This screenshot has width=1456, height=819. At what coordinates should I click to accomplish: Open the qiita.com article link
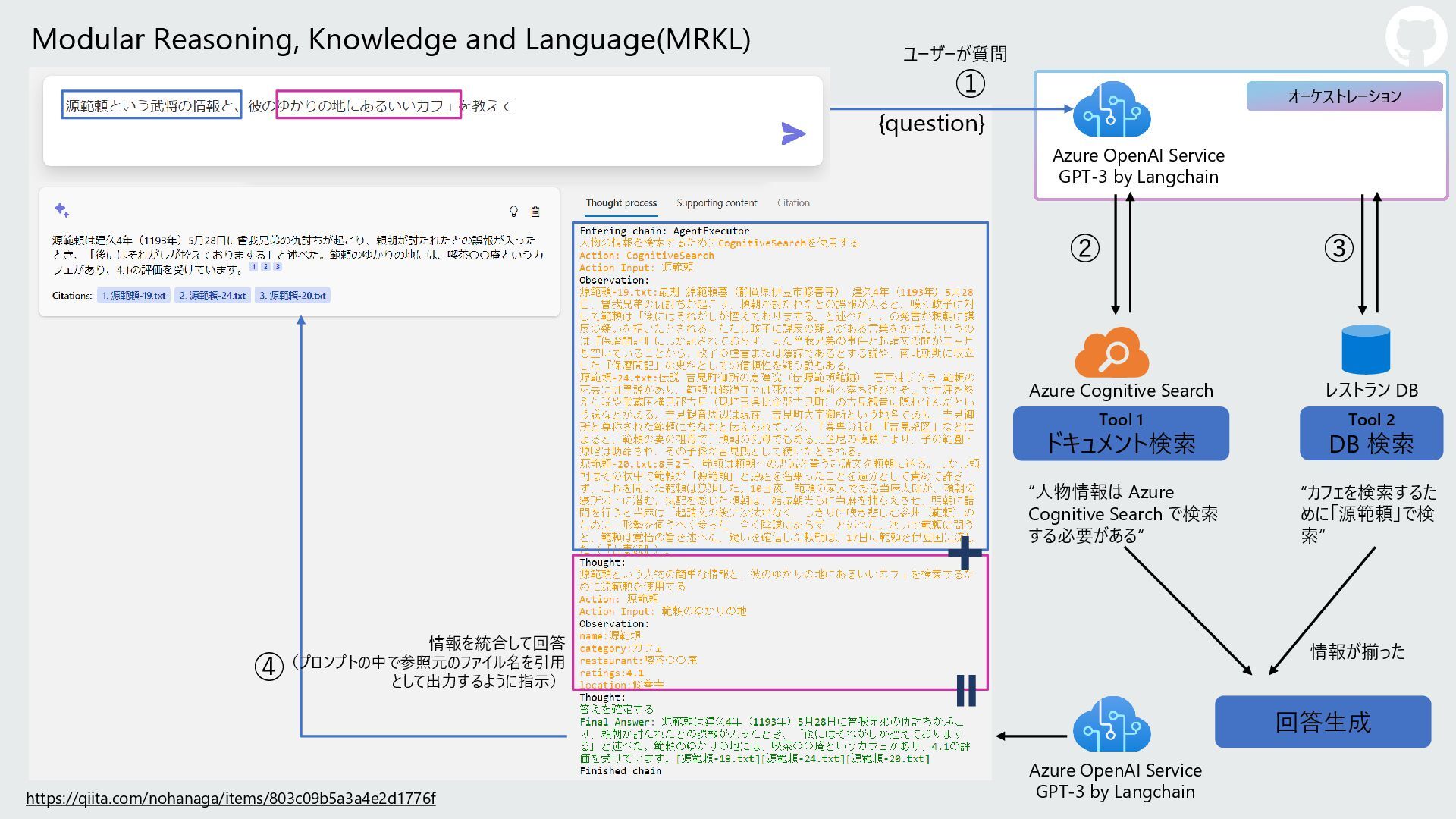tap(231, 799)
